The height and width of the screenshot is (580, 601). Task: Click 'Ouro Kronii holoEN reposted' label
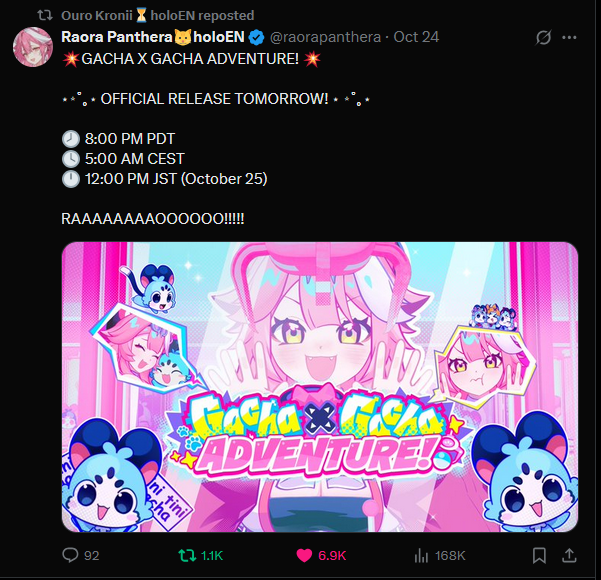(158, 16)
